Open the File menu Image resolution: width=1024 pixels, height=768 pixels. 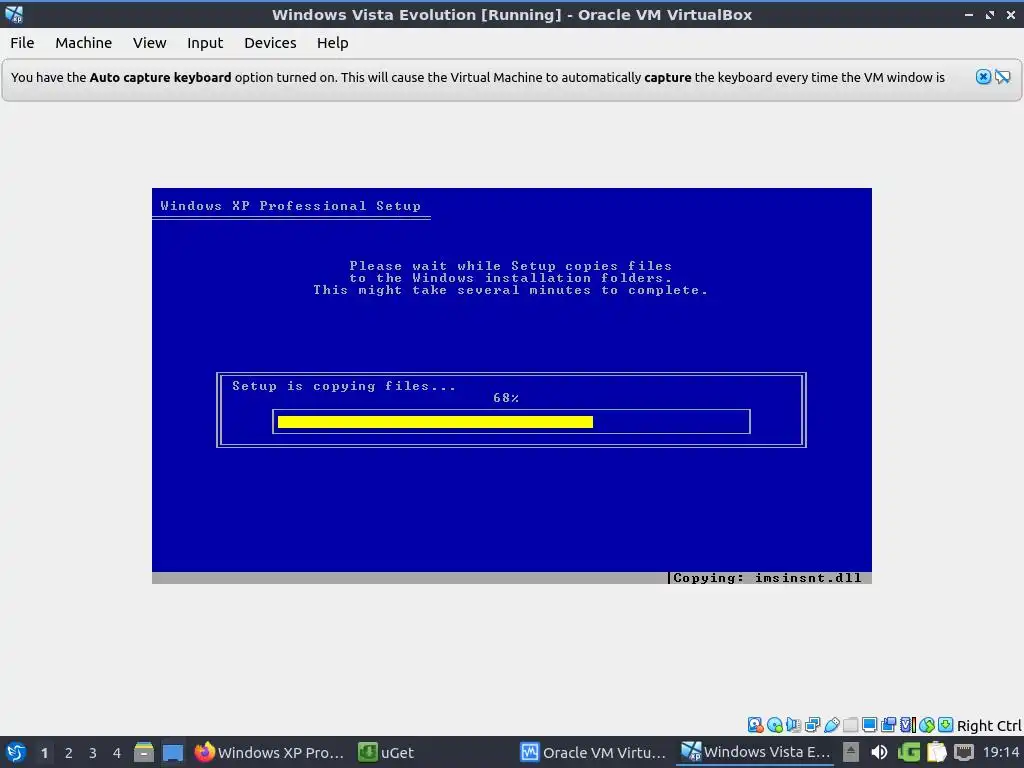(22, 43)
